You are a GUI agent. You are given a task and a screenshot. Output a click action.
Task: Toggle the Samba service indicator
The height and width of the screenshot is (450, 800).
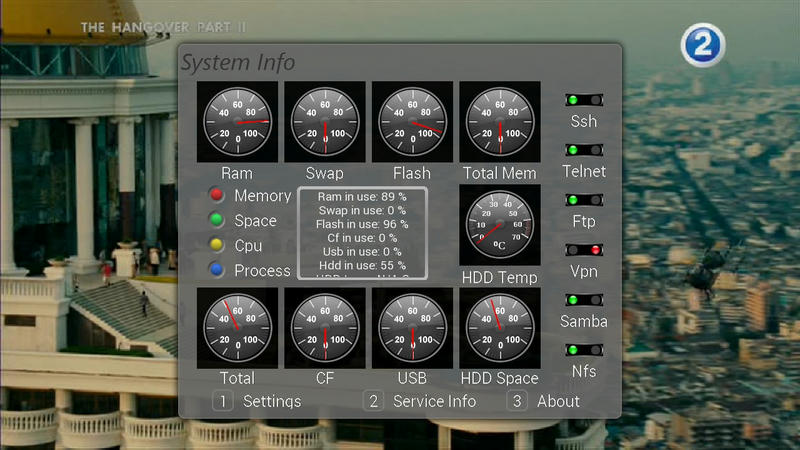tap(584, 300)
